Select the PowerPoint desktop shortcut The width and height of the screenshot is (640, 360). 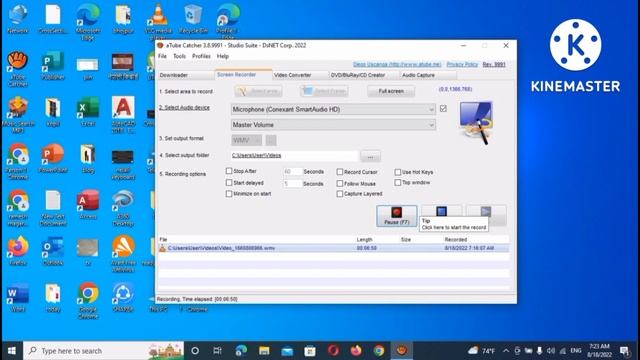[53, 158]
